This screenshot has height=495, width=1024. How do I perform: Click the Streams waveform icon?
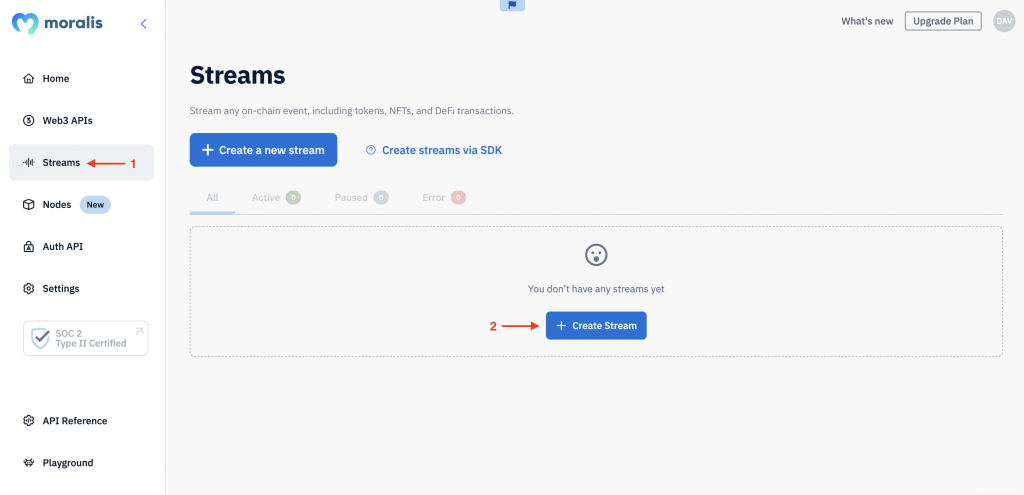coord(28,163)
